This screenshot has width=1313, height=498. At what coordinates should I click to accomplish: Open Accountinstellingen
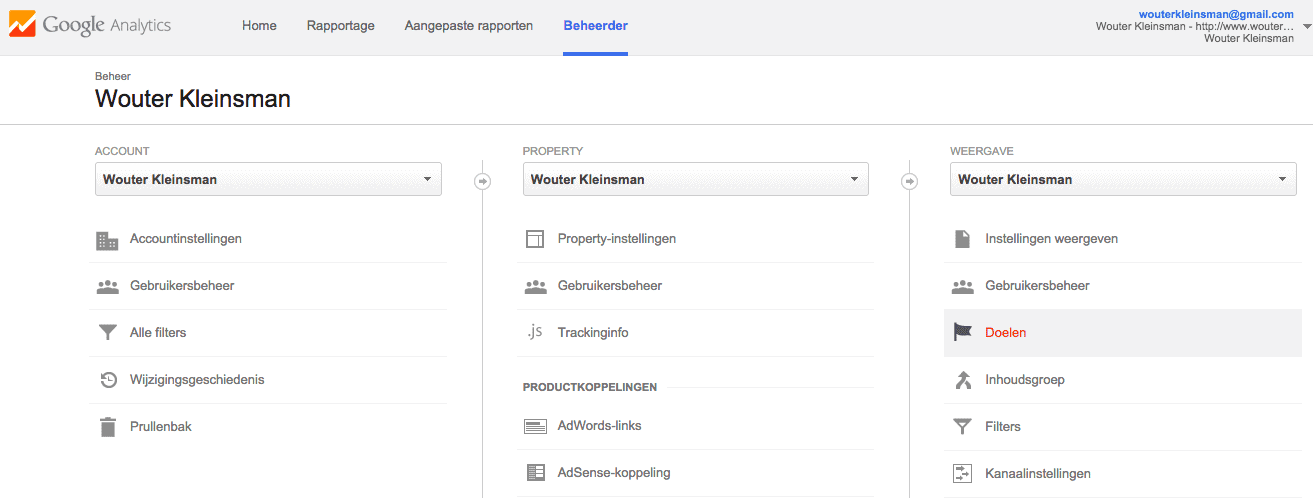(x=186, y=239)
